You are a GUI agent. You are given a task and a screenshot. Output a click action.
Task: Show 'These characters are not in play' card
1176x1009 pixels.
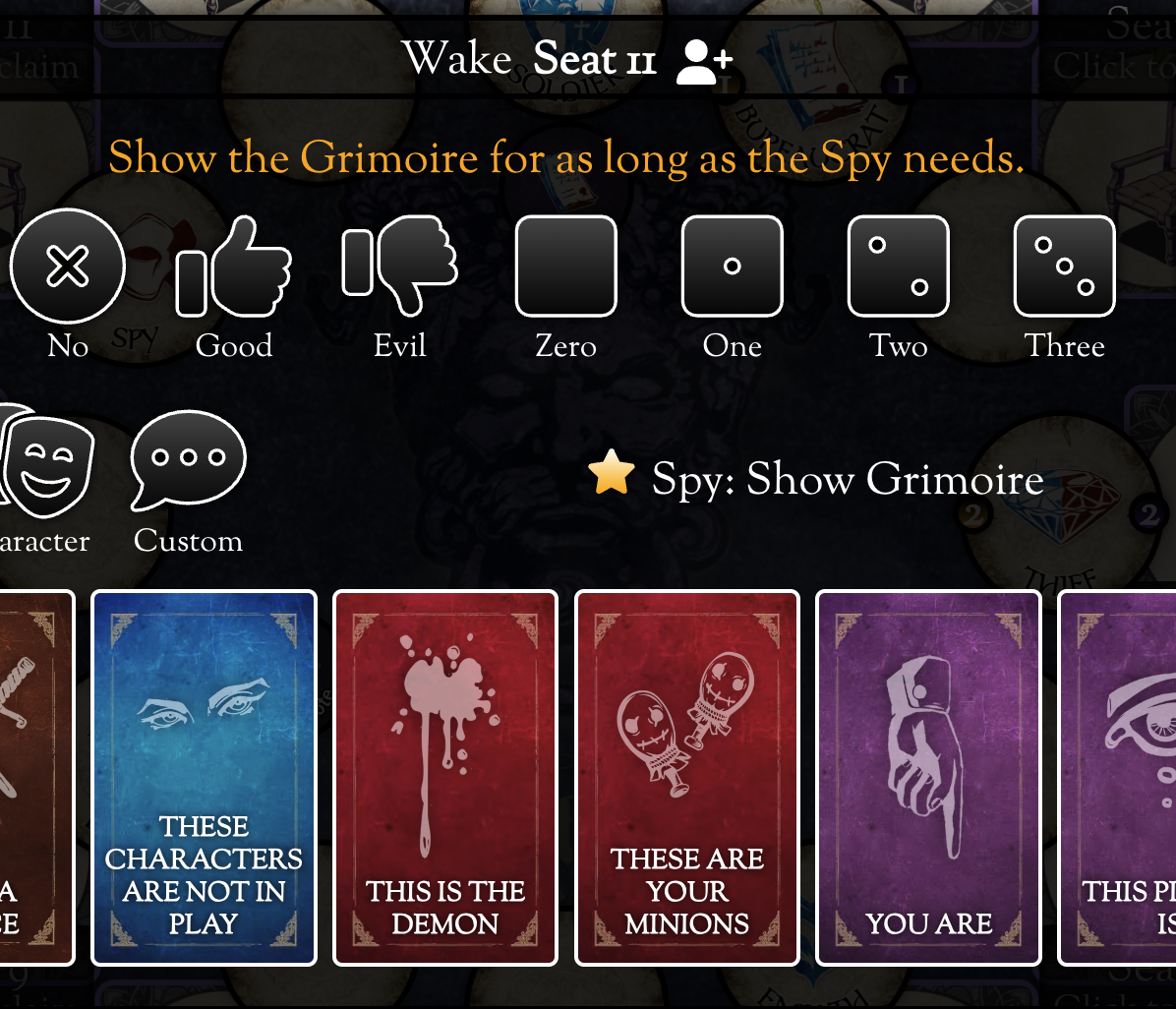(204, 778)
